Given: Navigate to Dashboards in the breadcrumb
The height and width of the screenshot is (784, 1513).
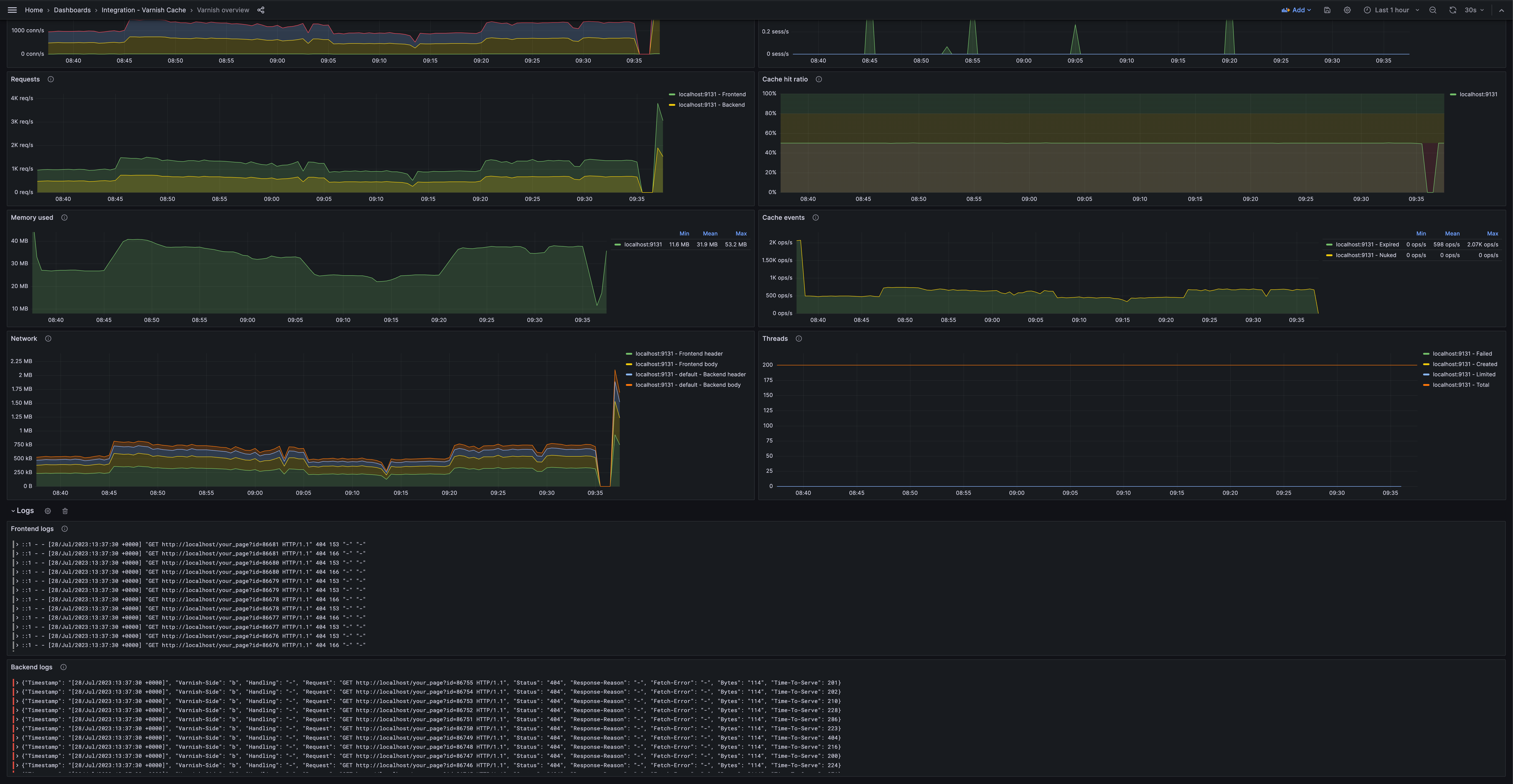Looking at the screenshot, I should pos(72,10).
